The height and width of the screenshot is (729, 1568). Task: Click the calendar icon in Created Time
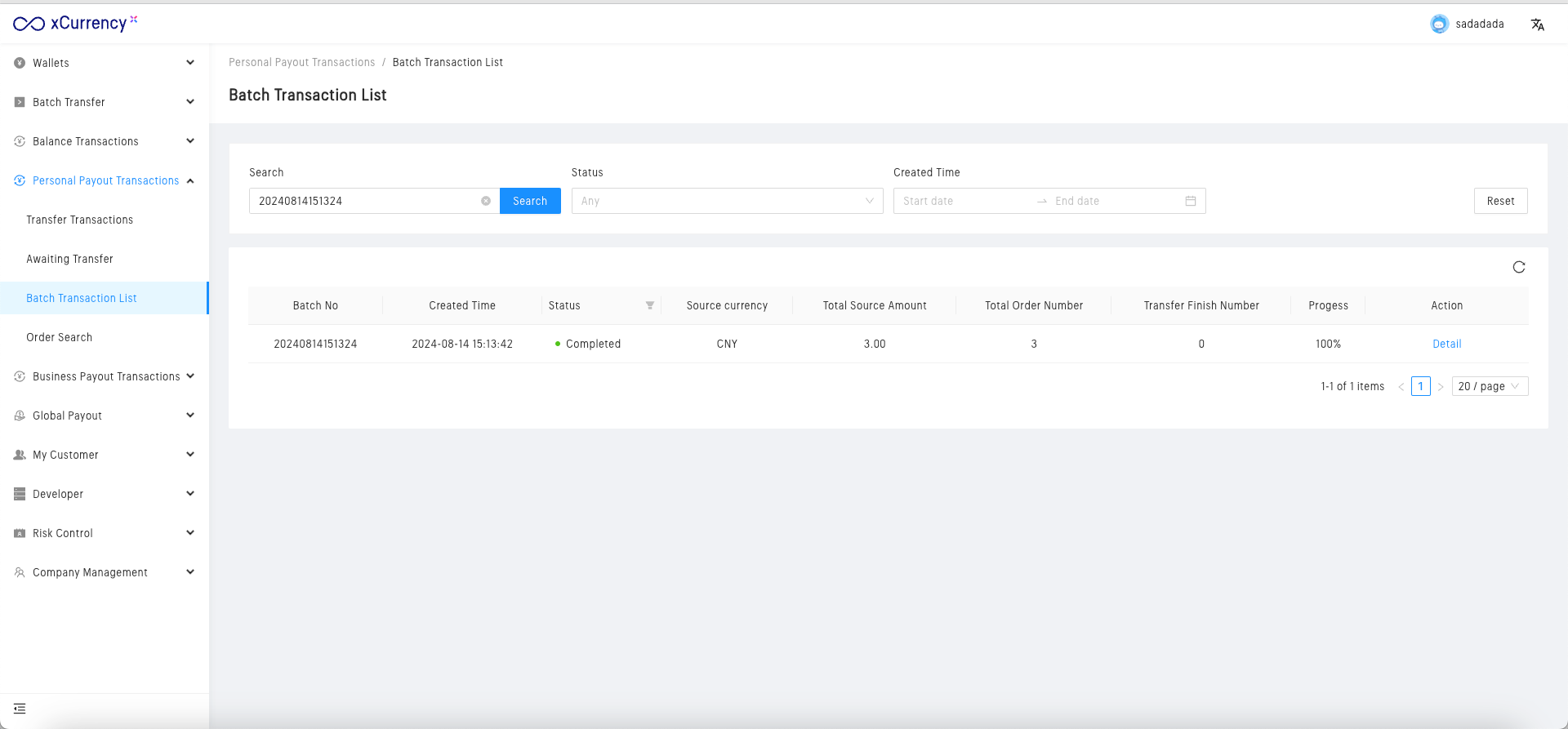click(1190, 201)
